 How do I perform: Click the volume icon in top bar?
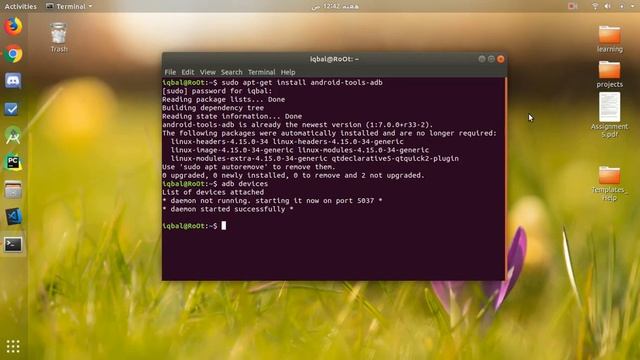pyautogui.click(x=608, y=6)
